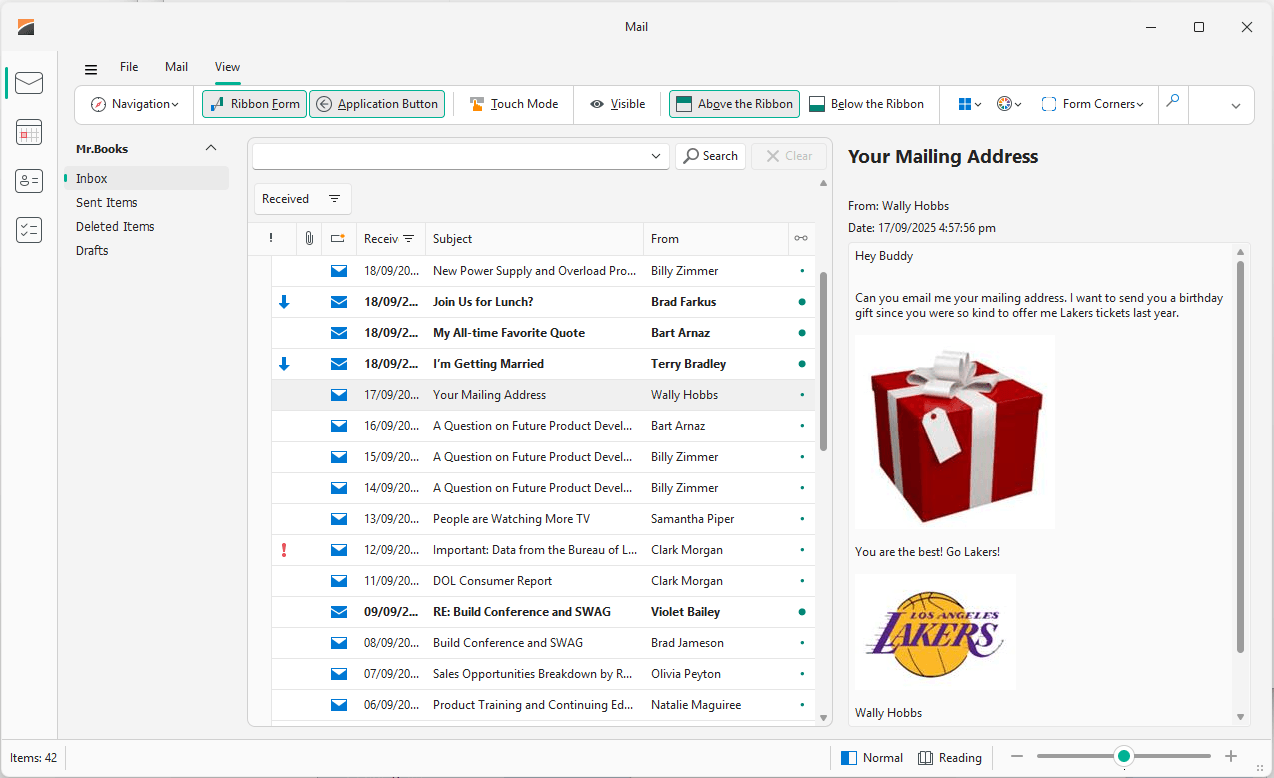The width and height of the screenshot is (1274, 778).
Task: Click low priority arrow on I'm Getting Married
Action: [284, 363]
